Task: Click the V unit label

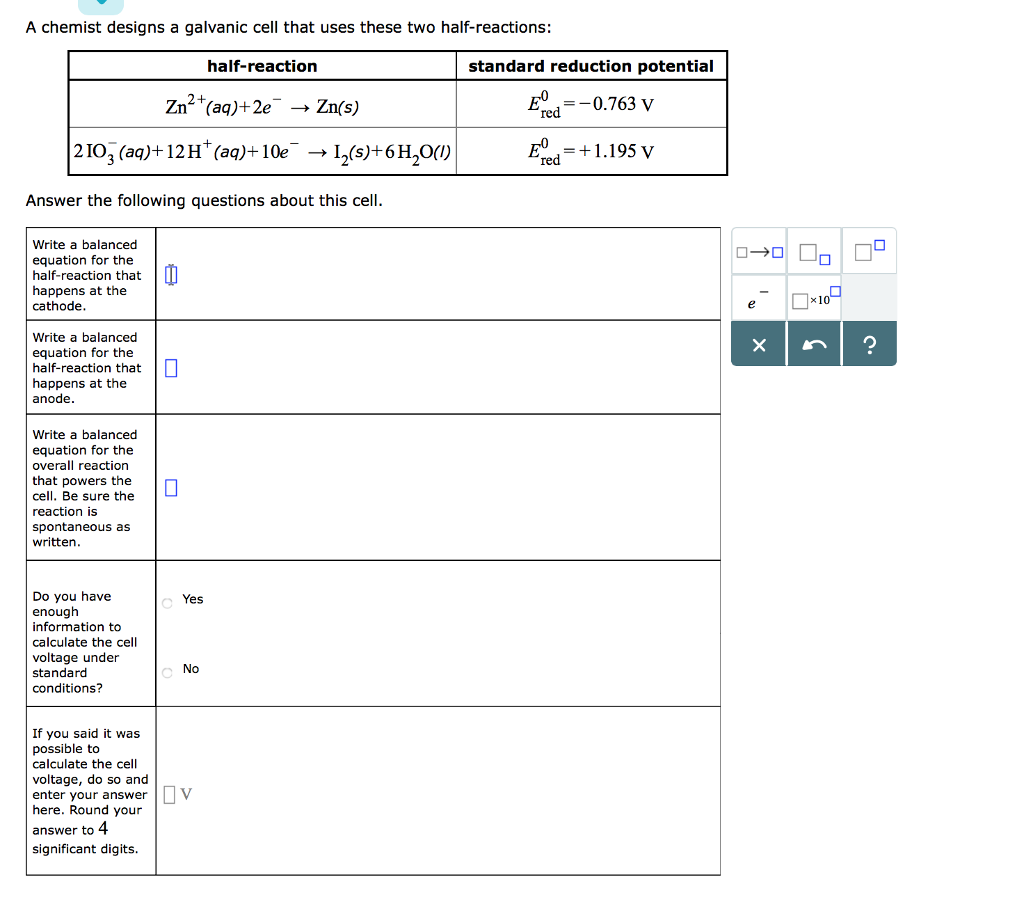Action: 186,794
